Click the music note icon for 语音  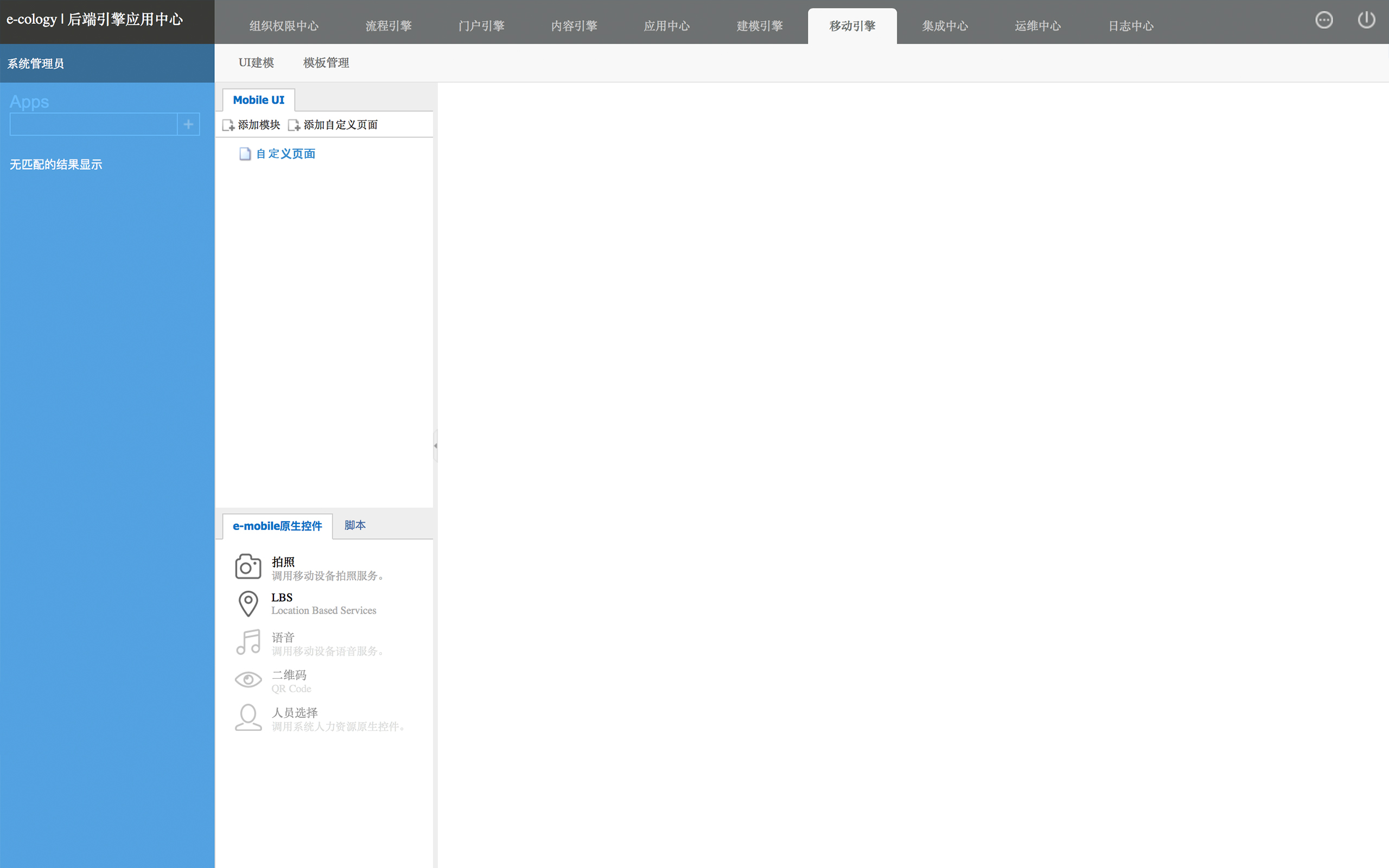click(248, 642)
